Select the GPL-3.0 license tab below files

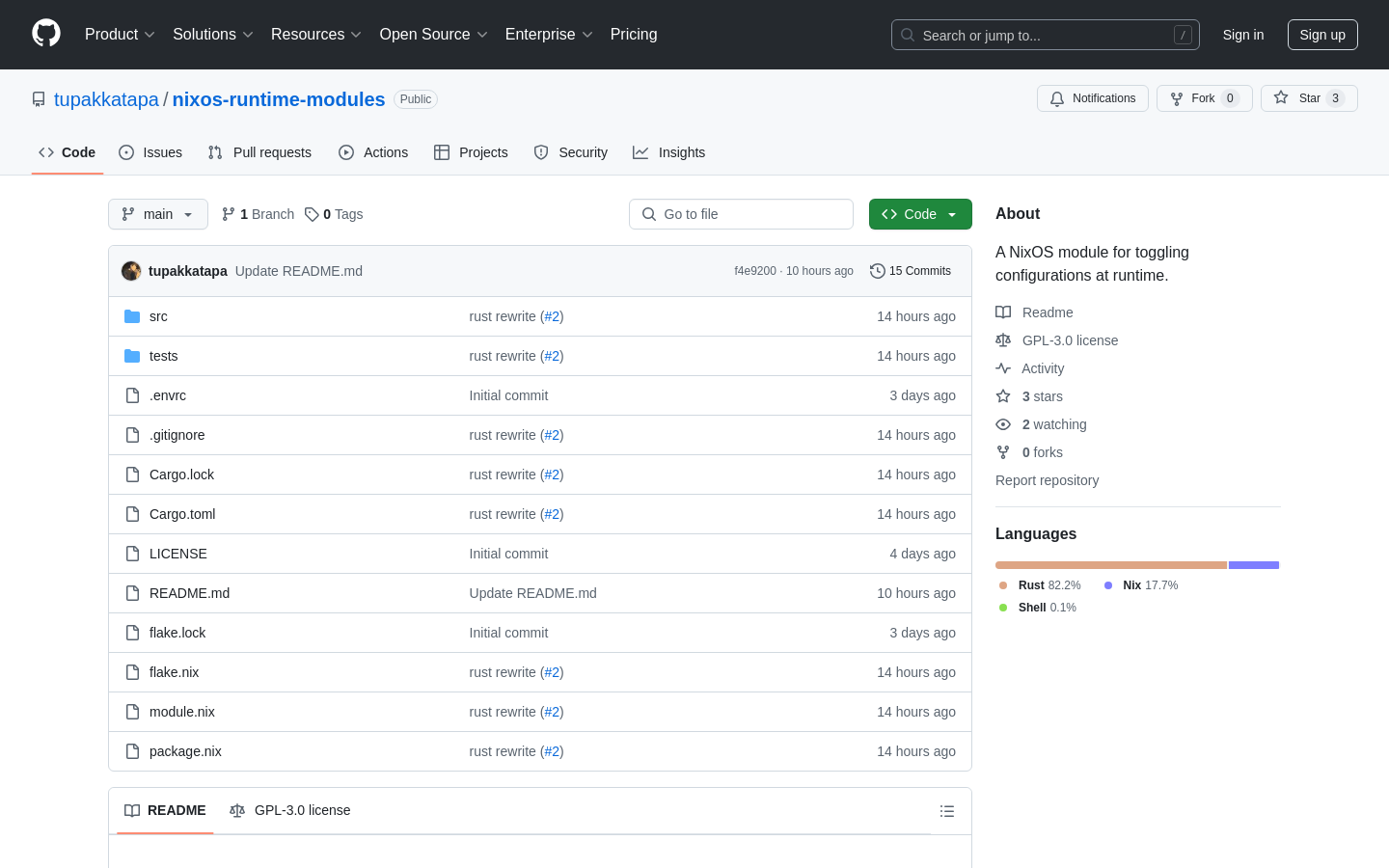tap(290, 810)
